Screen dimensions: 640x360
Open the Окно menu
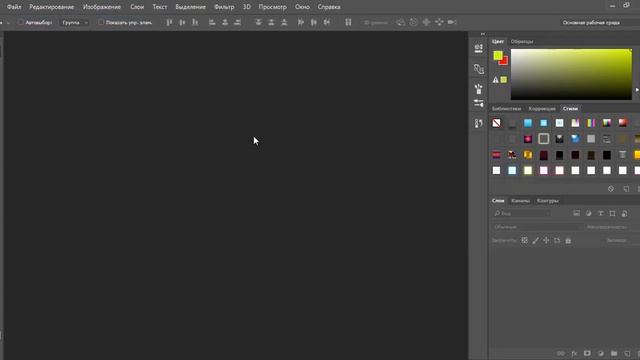coord(302,7)
